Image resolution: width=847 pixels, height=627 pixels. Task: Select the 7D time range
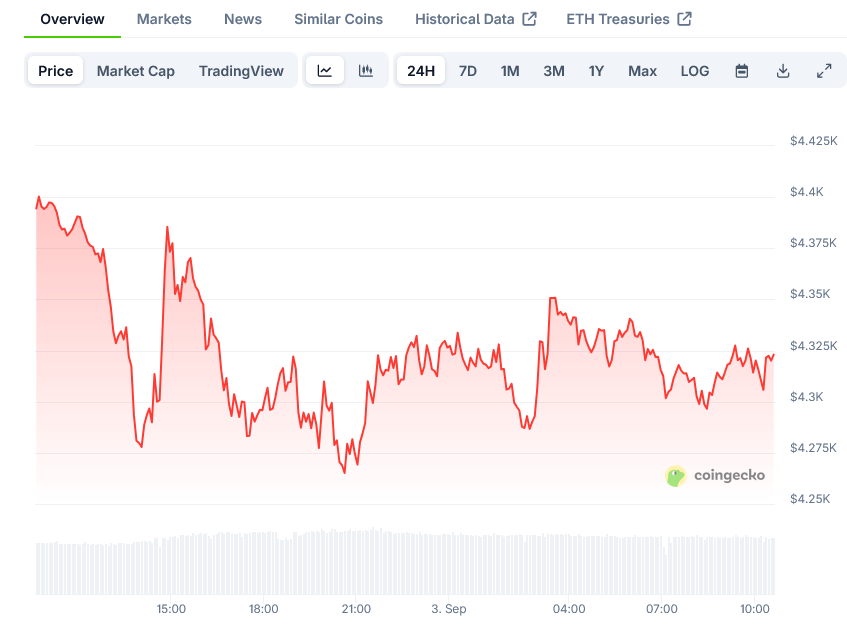[x=467, y=71]
